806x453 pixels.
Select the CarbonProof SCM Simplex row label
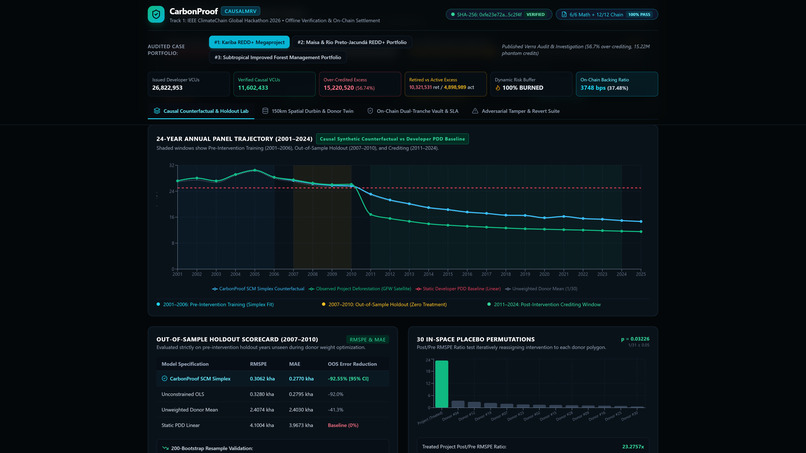click(200, 378)
